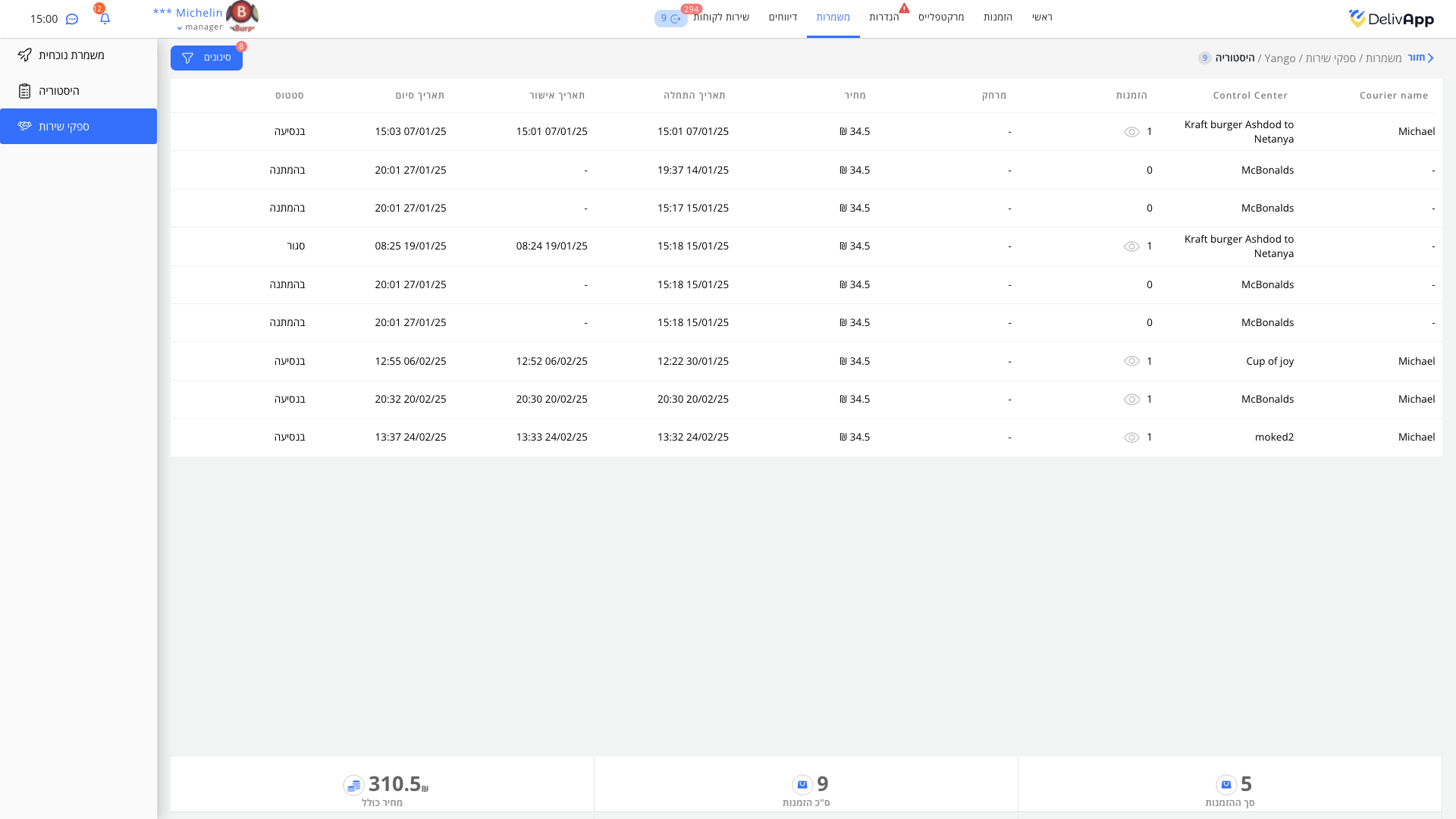The height and width of the screenshot is (819, 1456).
Task: View orders via eye icon for Cup of joy
Action: point(1131,361)
